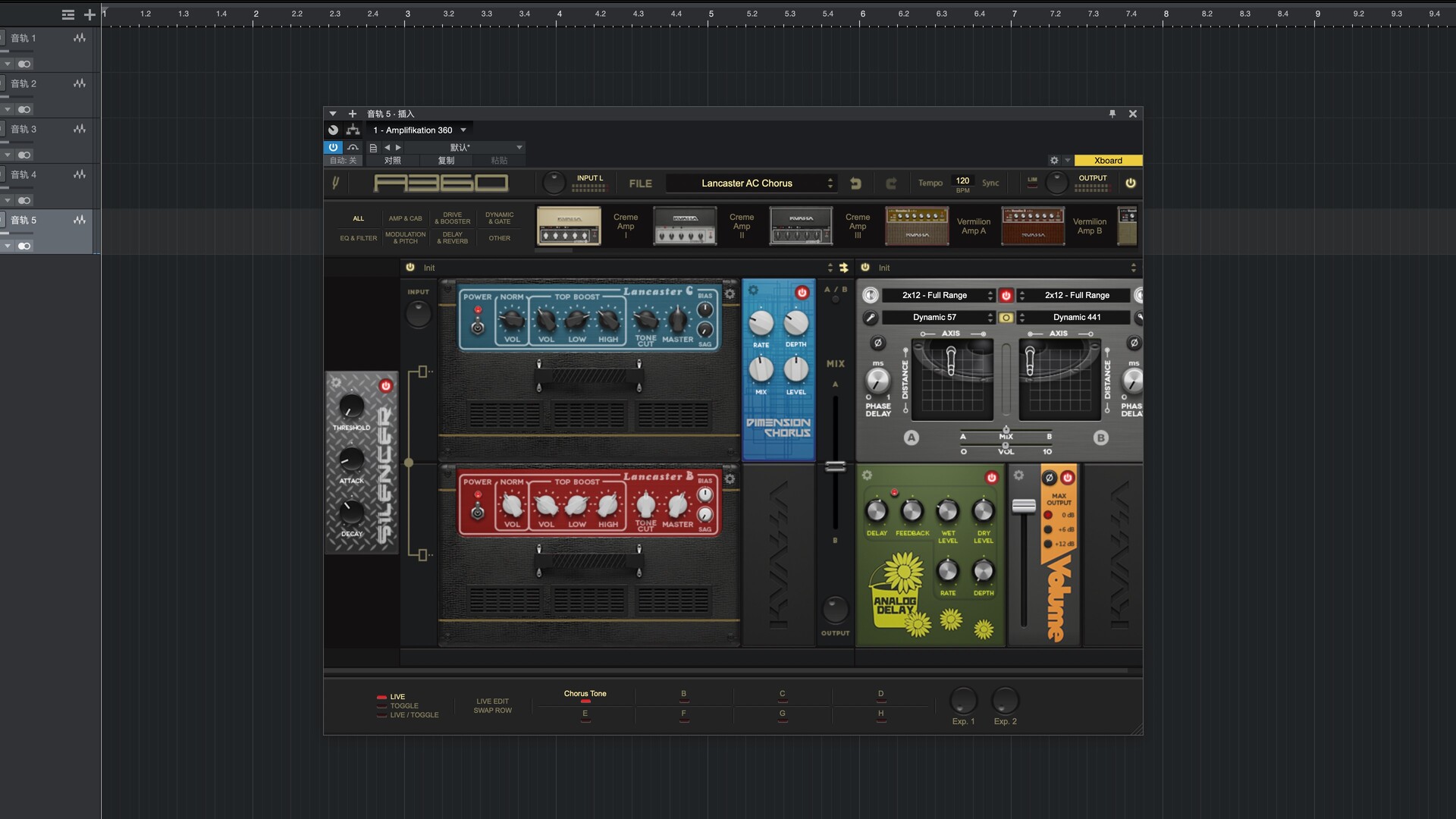Click waveform icon on 音轨 3
1456x819 pixels.
click(80, 129)
